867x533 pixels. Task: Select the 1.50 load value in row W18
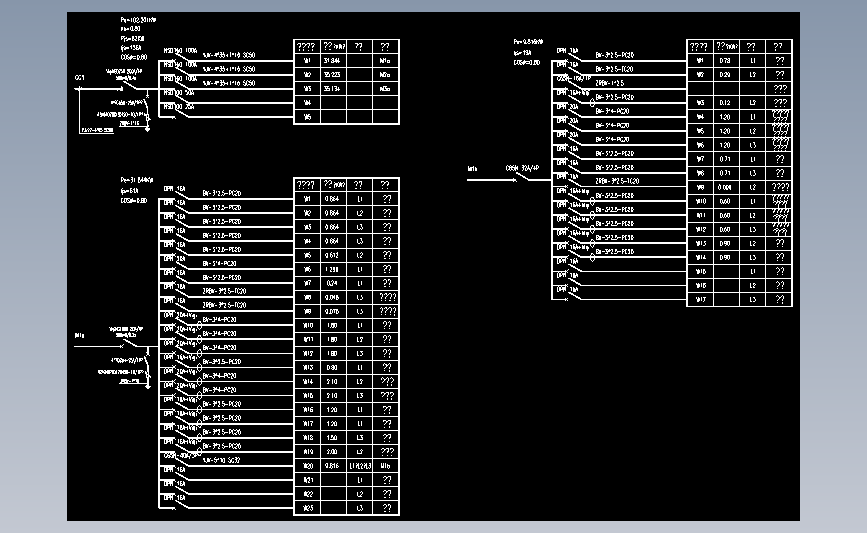(333, 438)
